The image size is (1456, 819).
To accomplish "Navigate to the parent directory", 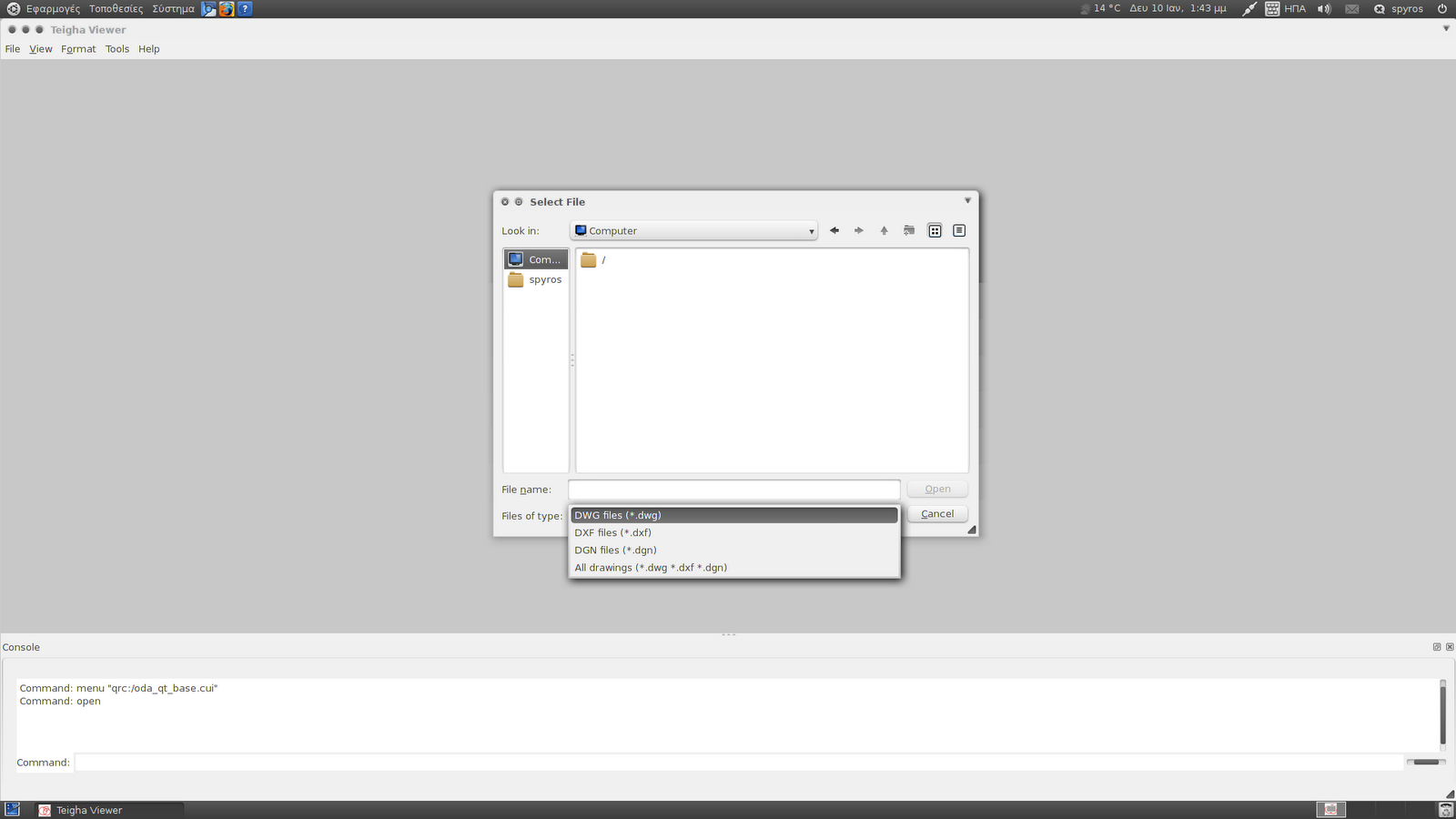I will pyautogui.click(x=883, y=230).
